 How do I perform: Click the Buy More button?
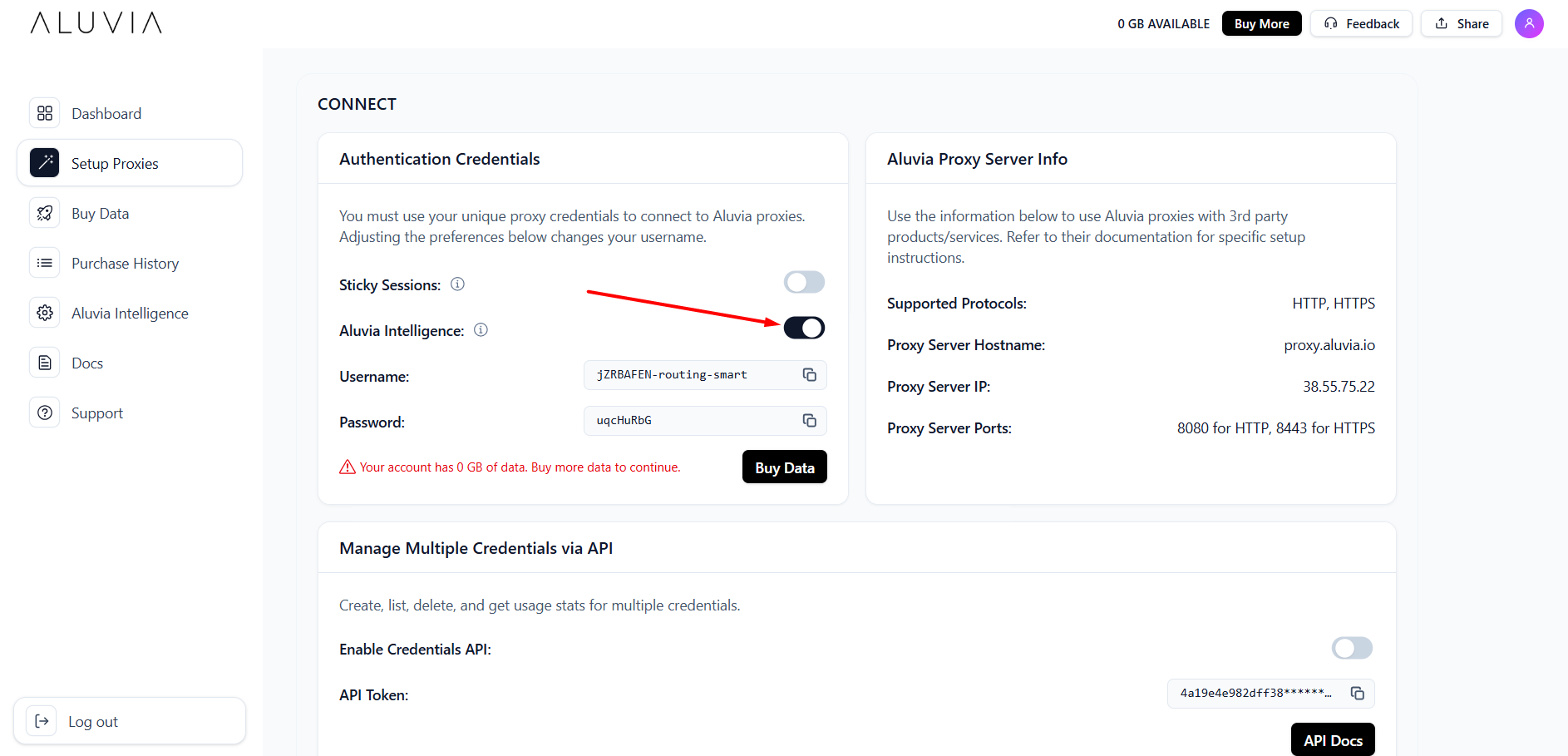click(x=1261, y=23)
